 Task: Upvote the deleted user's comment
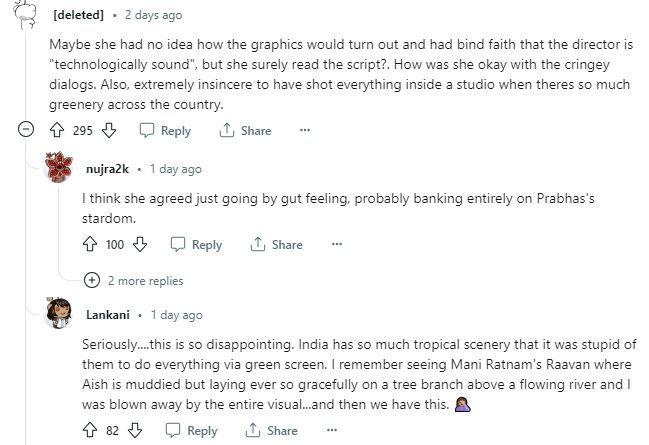(59, 130)
